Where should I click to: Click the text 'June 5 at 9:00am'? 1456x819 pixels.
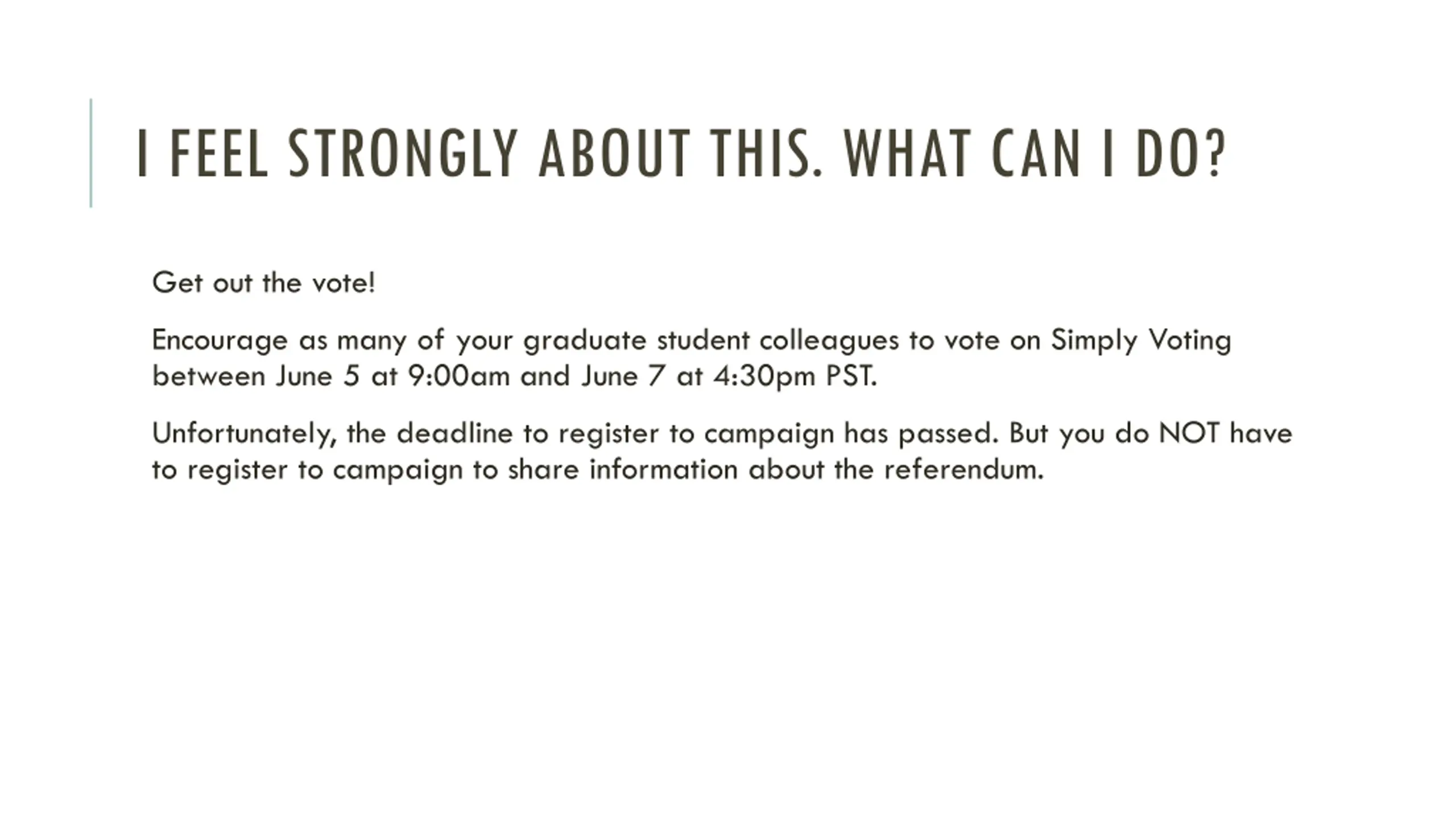(393, 377)
